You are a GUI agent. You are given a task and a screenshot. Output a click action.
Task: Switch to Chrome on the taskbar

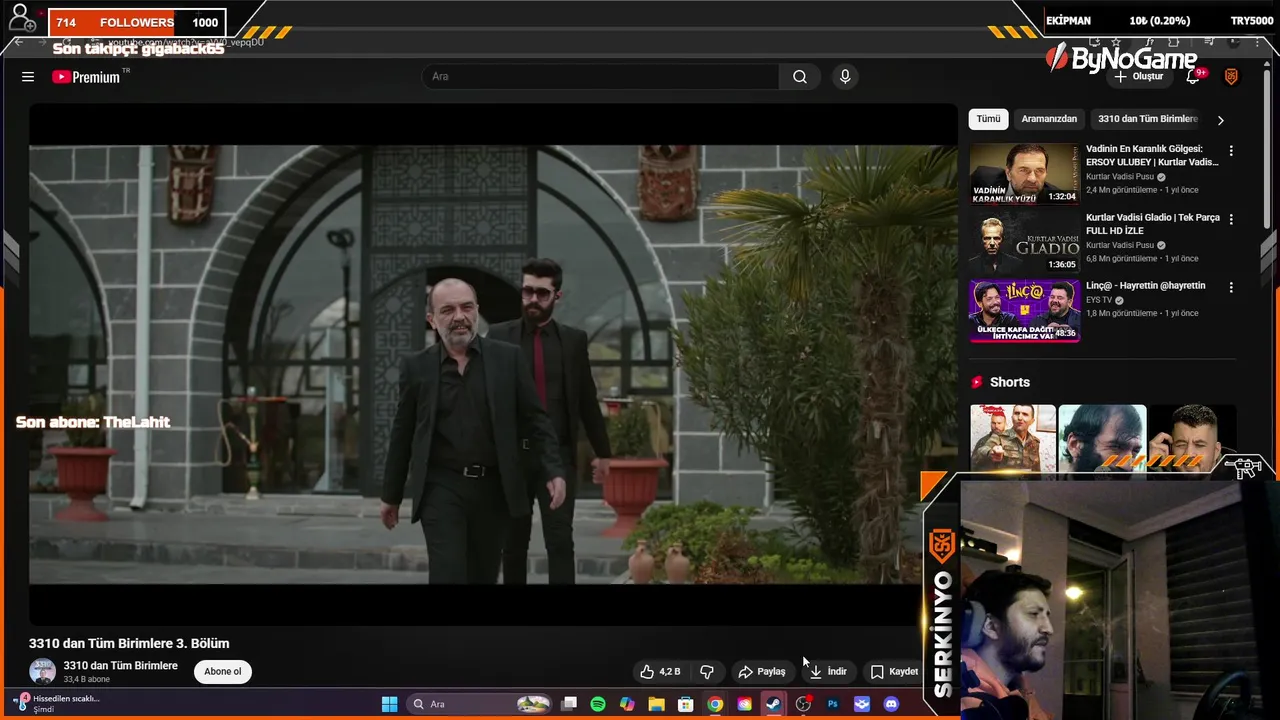(715, 704)
